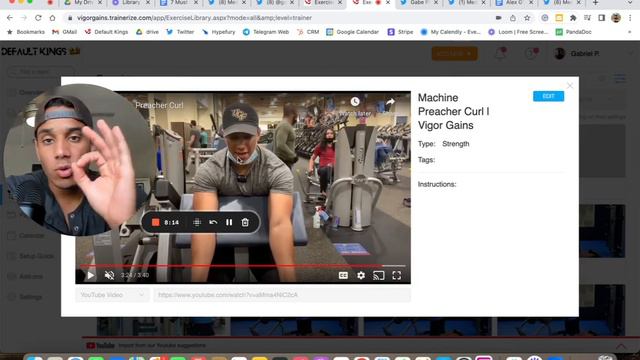Screen dimensions: 640x360
Task: Bookmark this page with the star icon
Action: click(x=527, y=18)
